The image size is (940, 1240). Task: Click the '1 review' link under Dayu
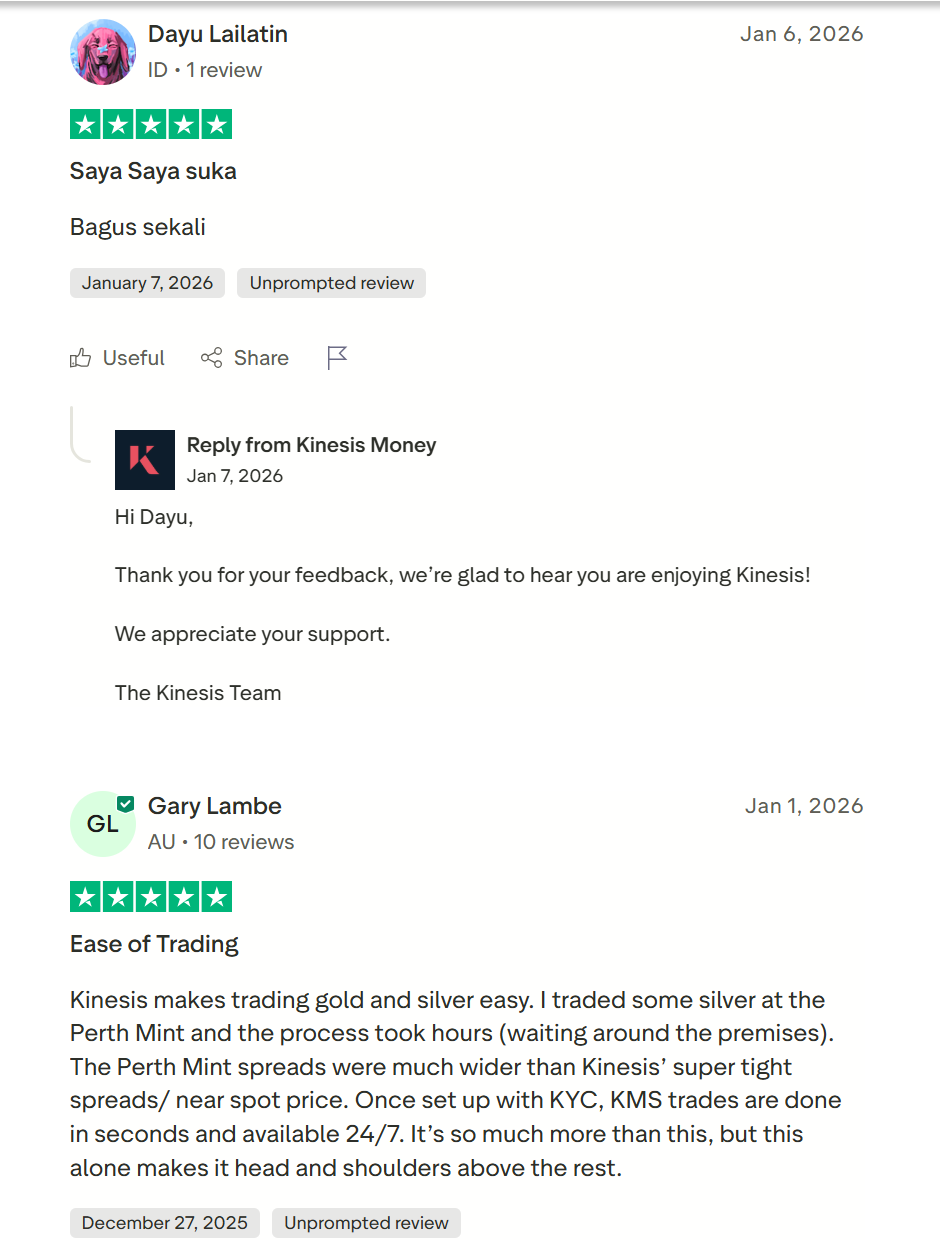(226, 70)
